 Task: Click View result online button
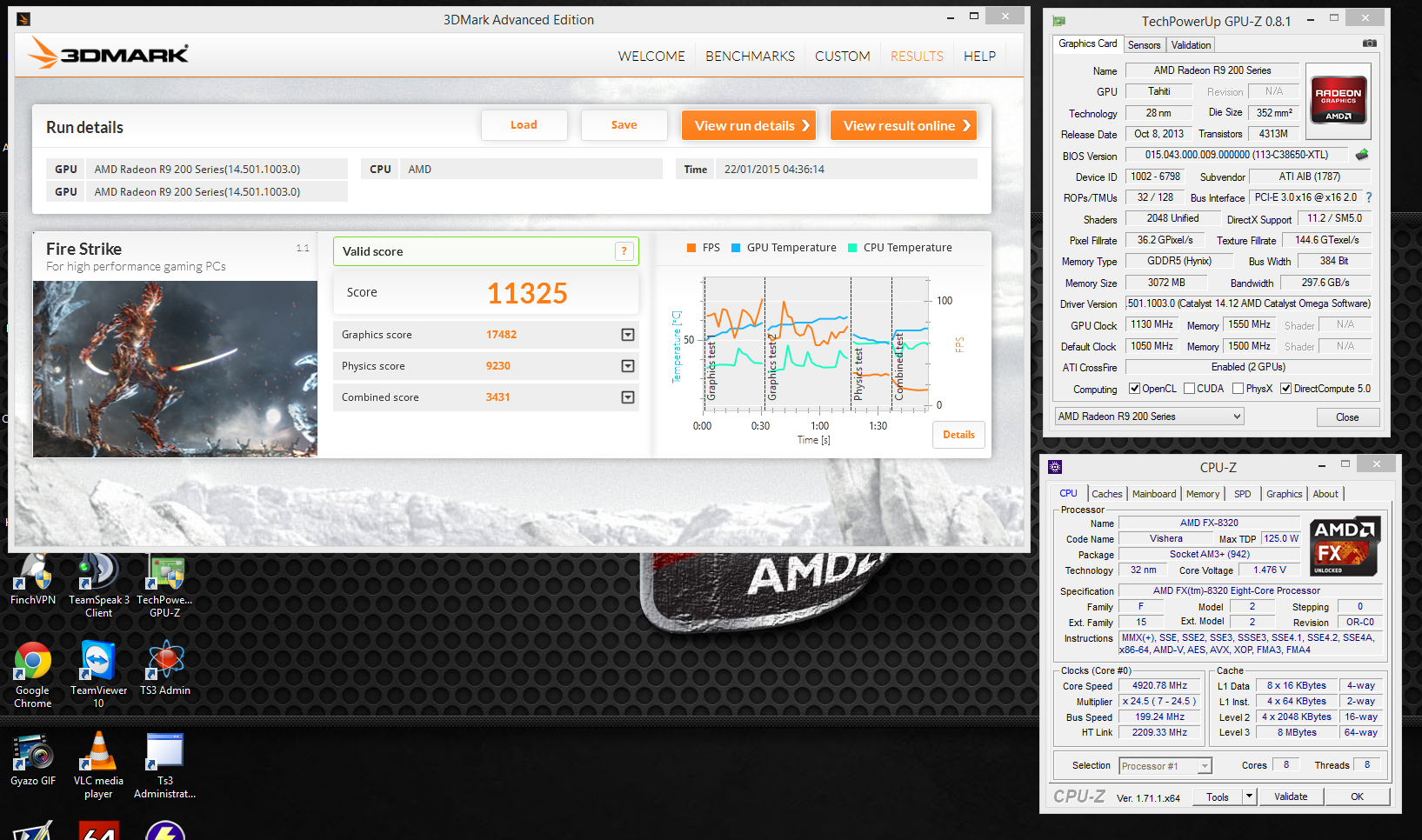pyautogui.click(x=904, y=125)
